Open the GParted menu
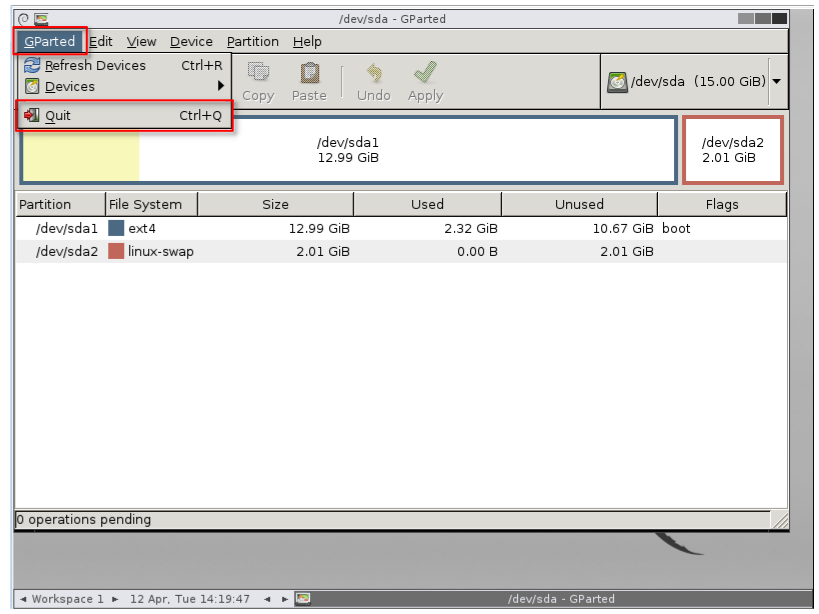The width and height of the screenshot is (819, 614). coord(50,41)
